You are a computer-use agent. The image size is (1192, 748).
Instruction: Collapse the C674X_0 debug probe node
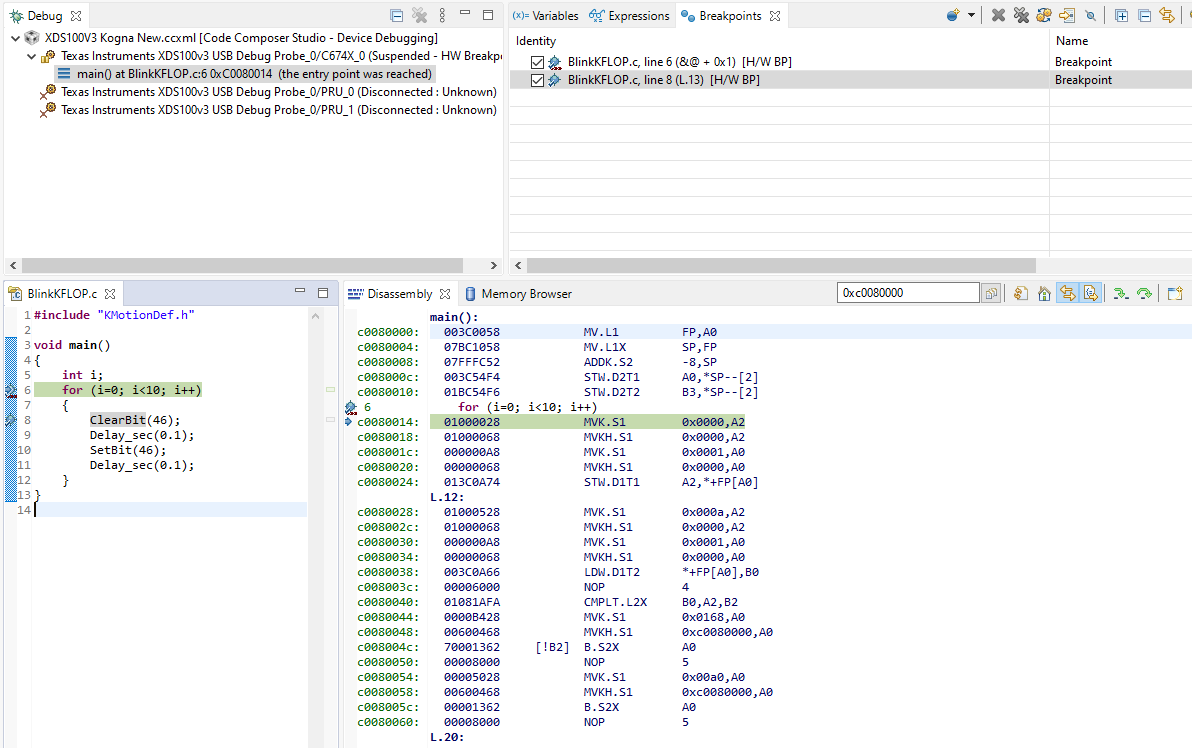32,56
